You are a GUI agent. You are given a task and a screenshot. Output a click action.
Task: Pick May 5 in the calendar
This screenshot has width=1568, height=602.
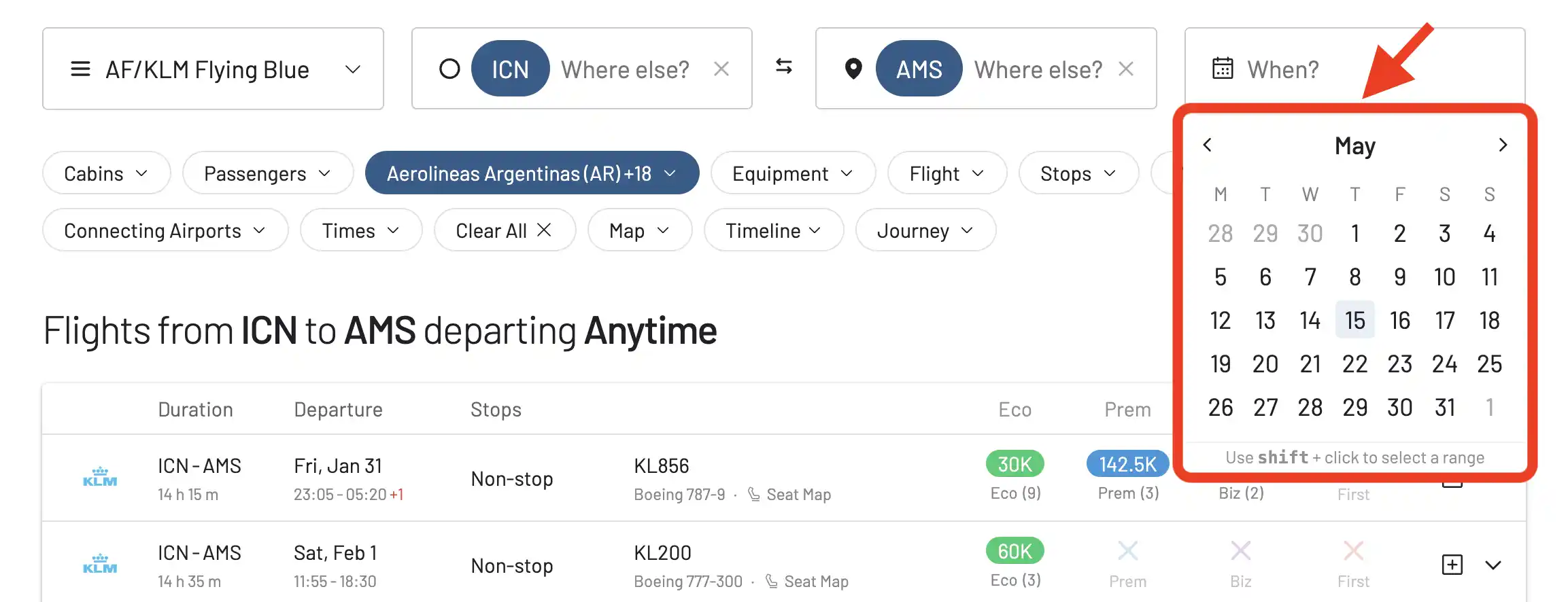[1220, 277]
